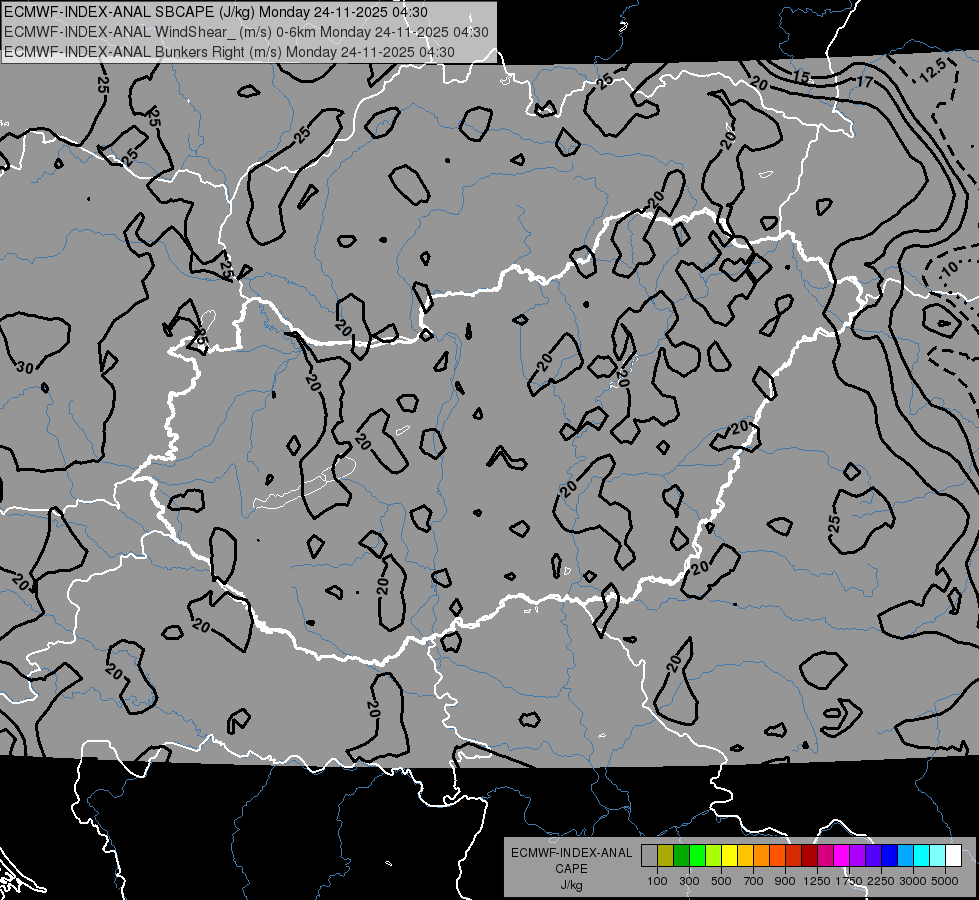Select the indigo legend swatch
This screenshot has width=979, height=900.
pos(873,855)
